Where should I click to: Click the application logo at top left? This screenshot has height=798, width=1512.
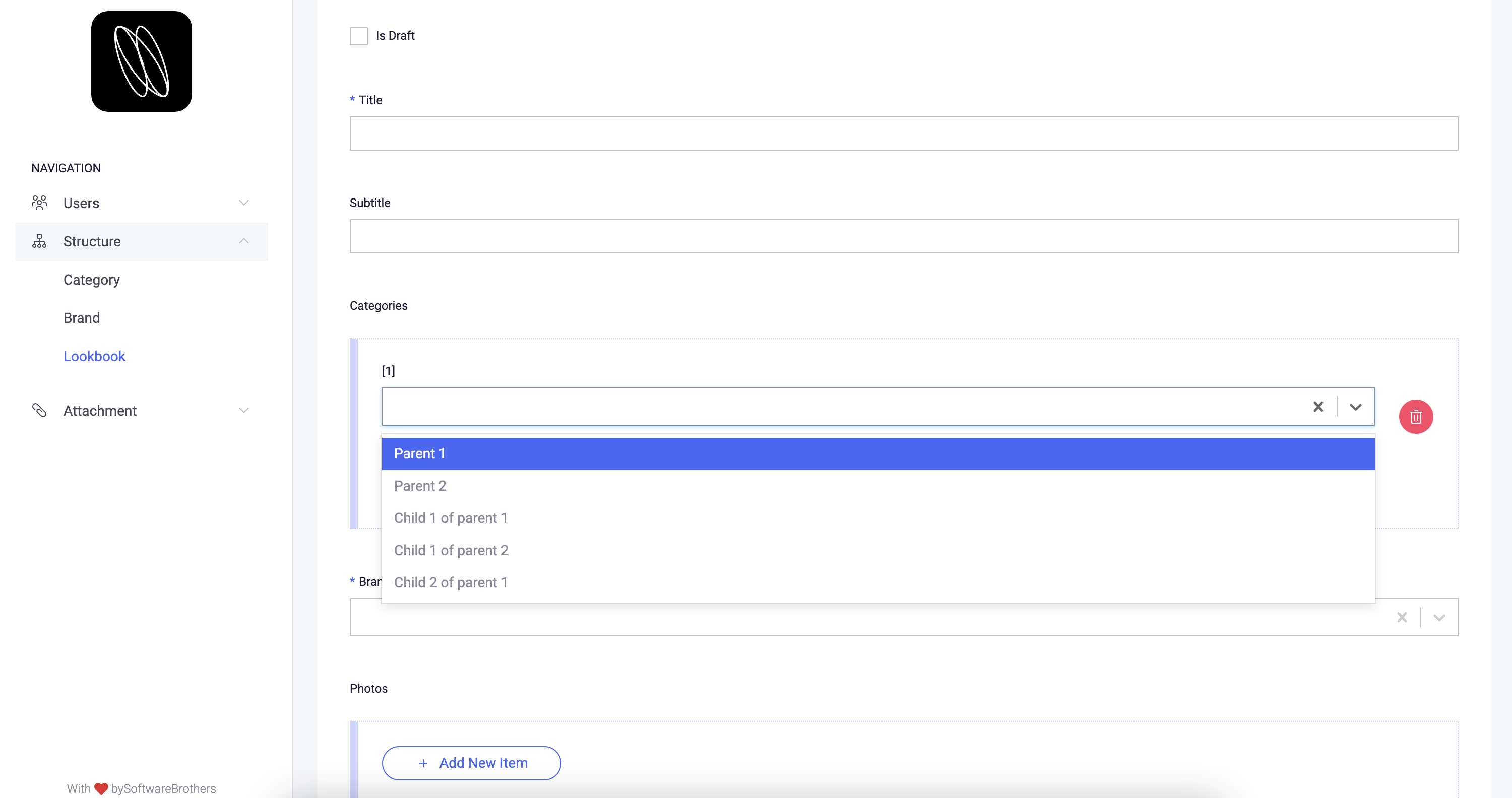[141, 61]
